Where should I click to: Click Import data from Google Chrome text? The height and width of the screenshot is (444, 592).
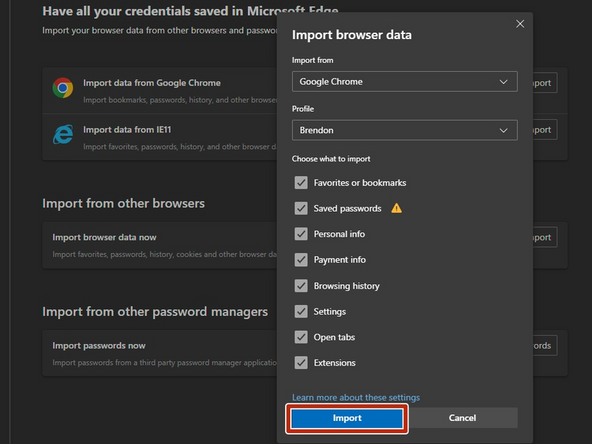pyautogui.click(x=152, y=83)
